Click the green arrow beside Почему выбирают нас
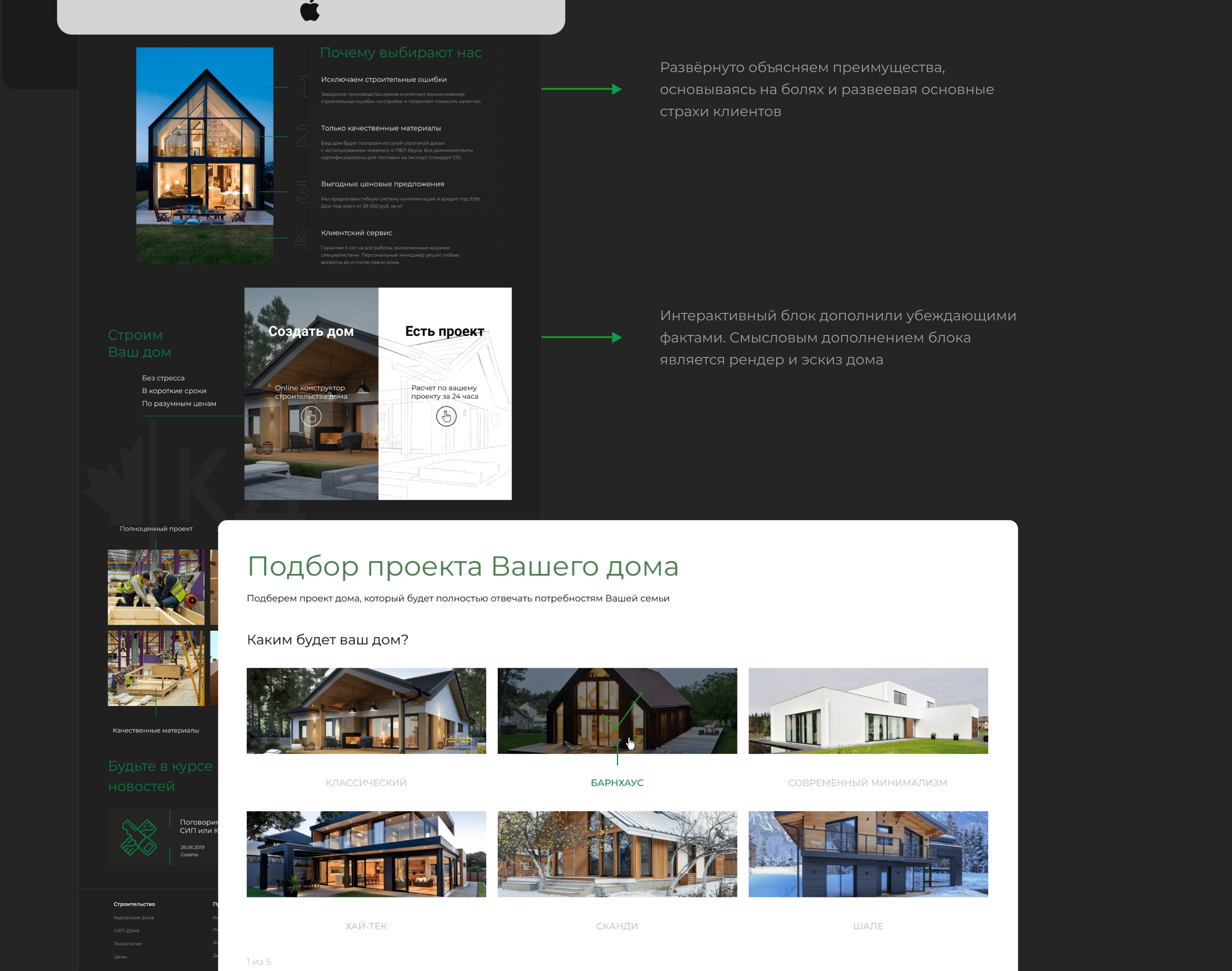 pos(581,89)
